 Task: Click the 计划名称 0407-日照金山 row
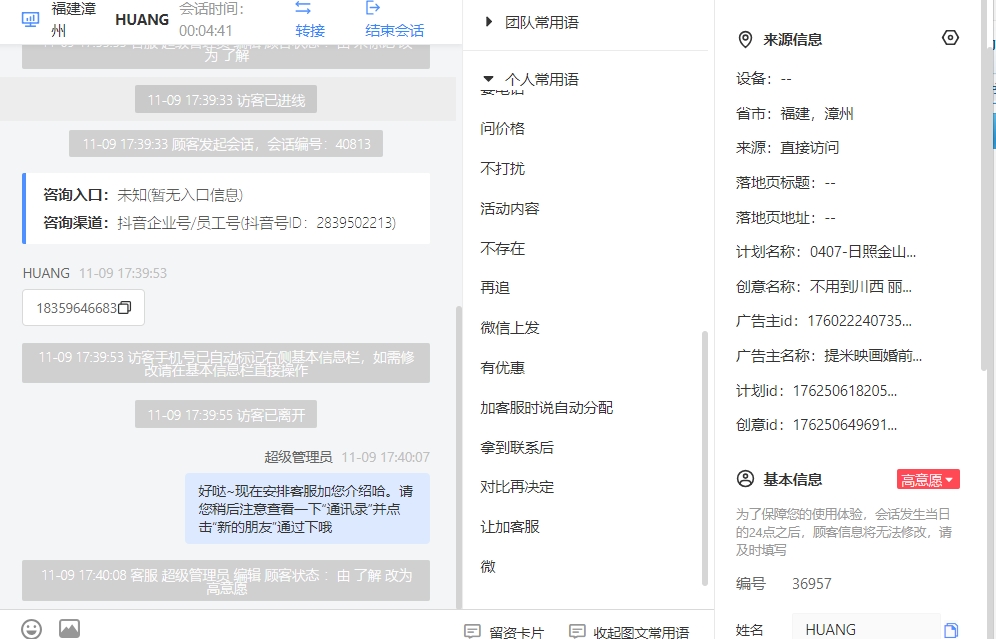tap(826, 252)
